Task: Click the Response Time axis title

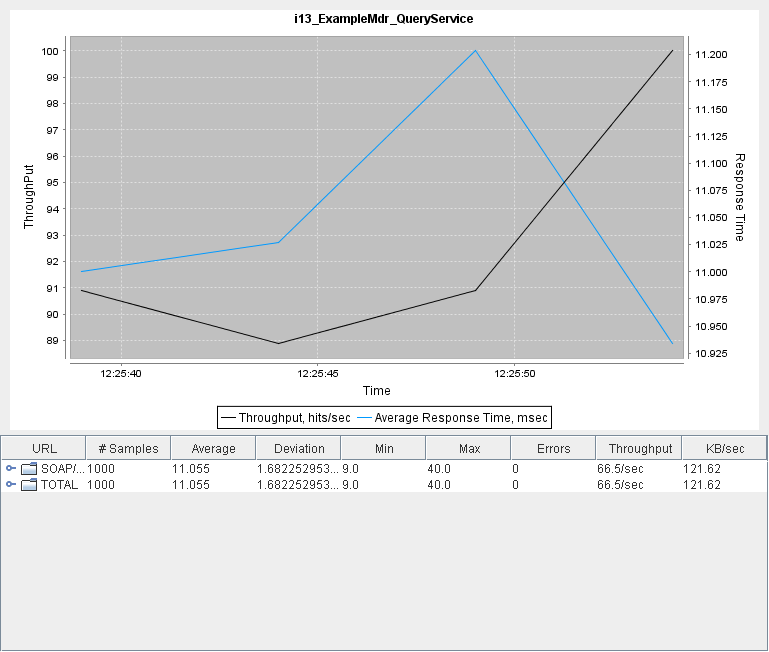Action: click(740, 197)
